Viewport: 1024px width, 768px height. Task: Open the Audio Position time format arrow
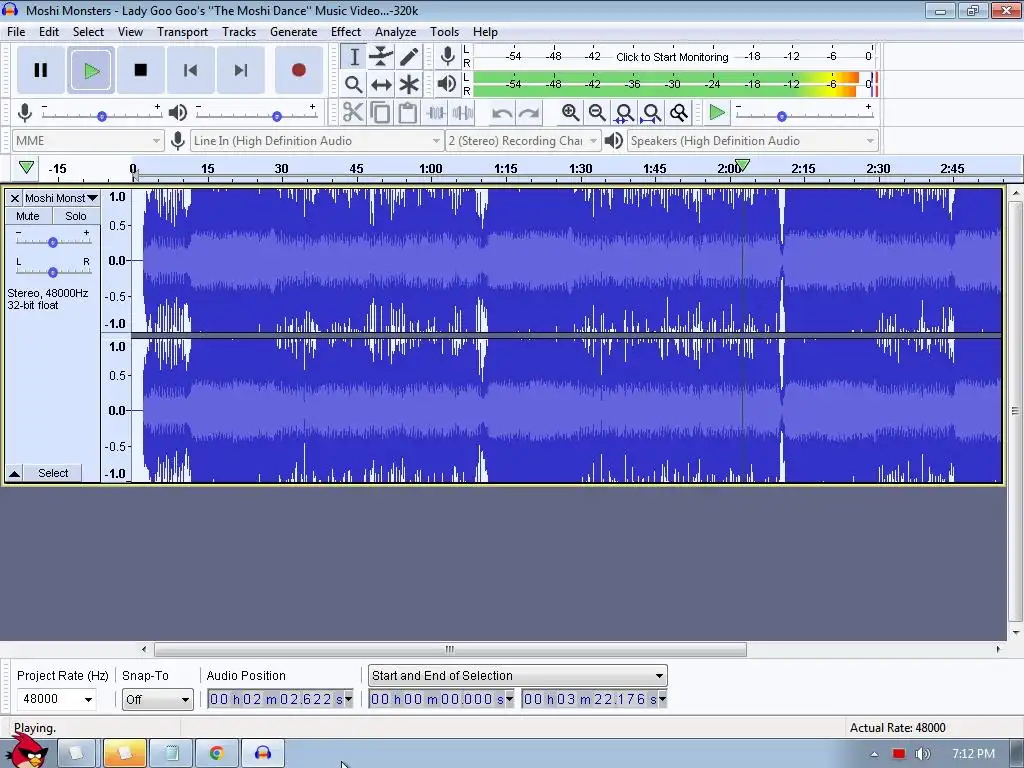tap(348, 699)
